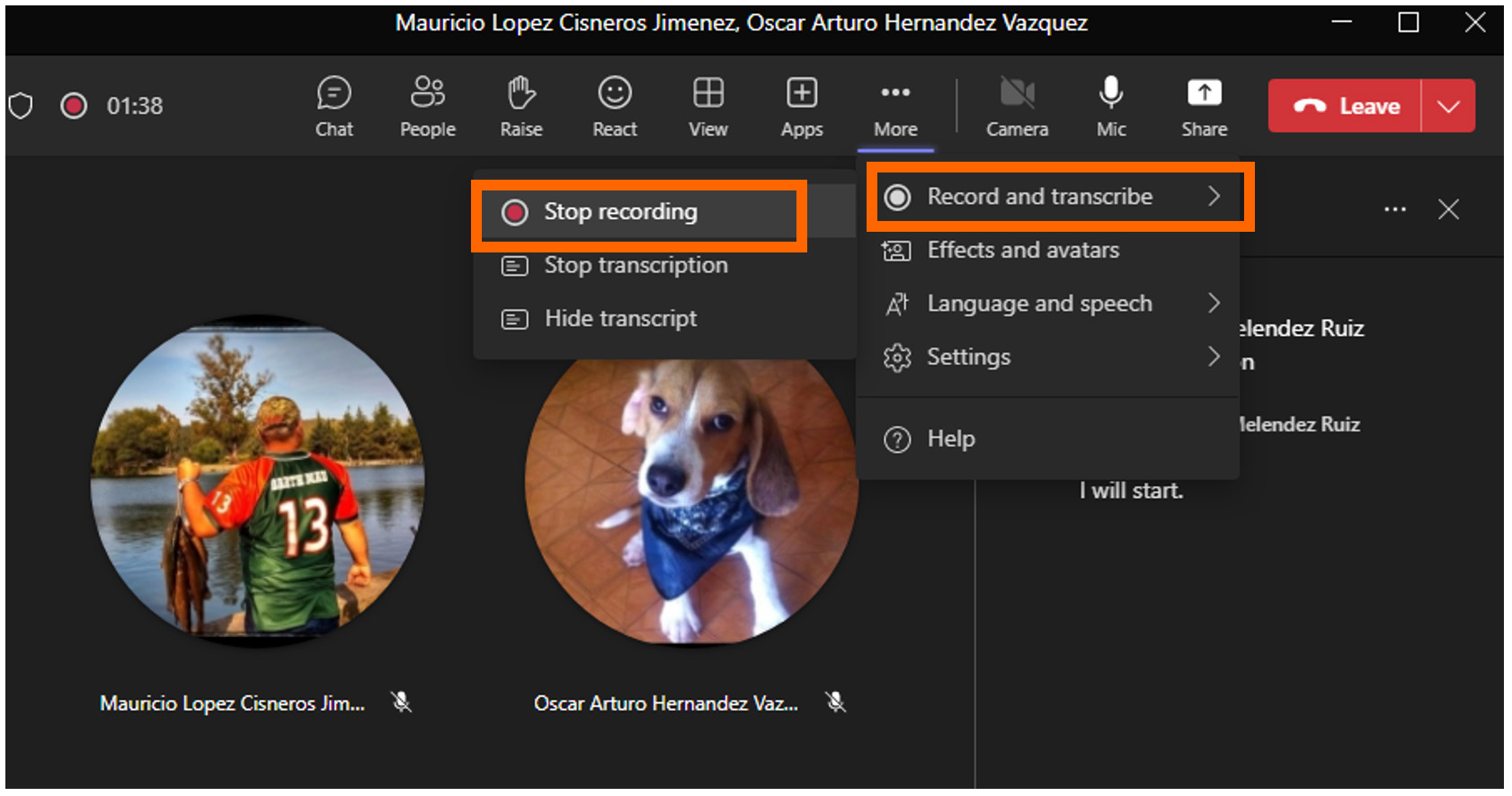1512x796 pixels.
Task: Open the Chat panel
Action: [x=334, y=106]
